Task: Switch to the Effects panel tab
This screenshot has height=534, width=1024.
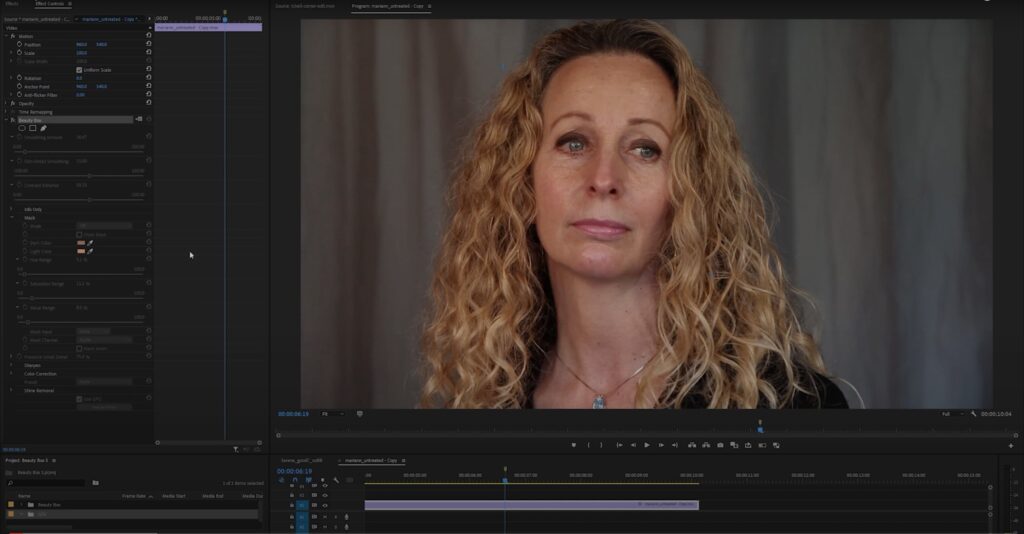Action: point(12,4)
